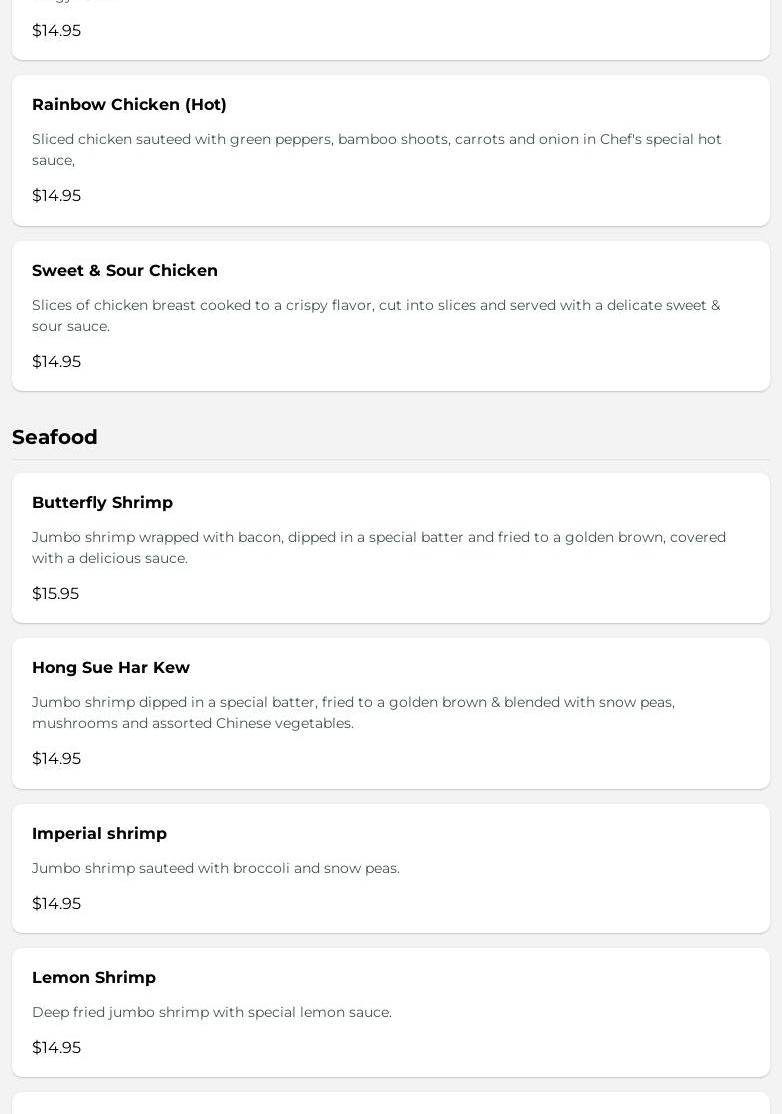782x1114 pixels.
Task: Click the Butterfly Shrimp item name
Action: pyautogui.click(x=102, y=503)
